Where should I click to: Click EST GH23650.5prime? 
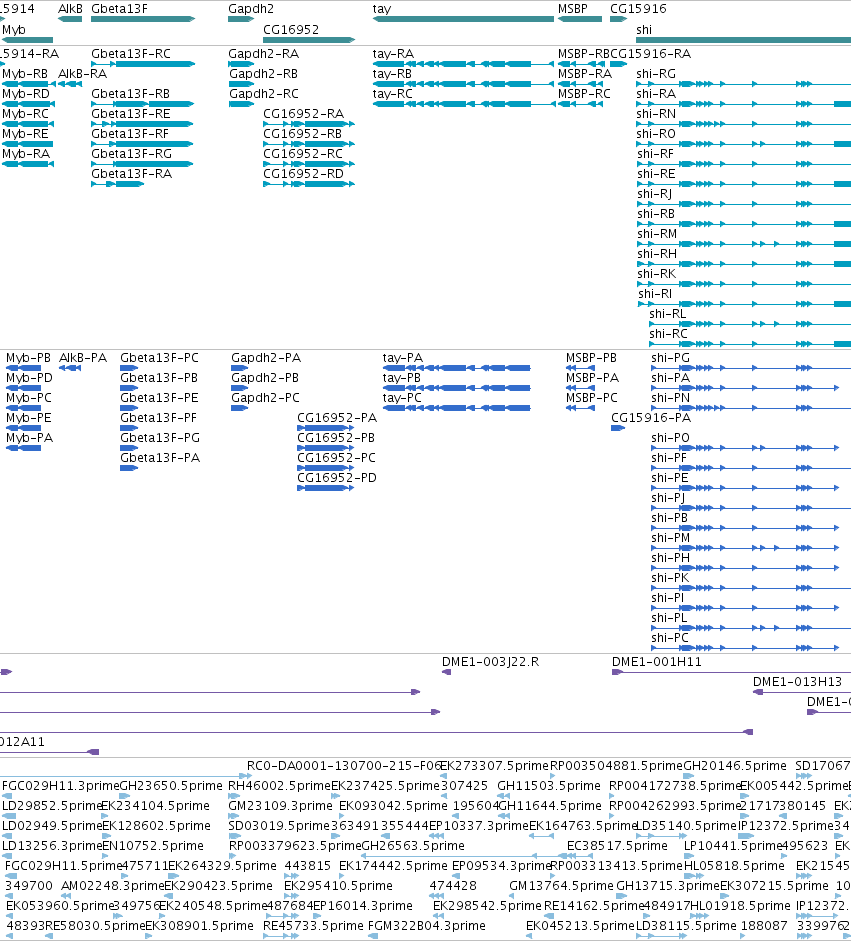tap(171, 786)
